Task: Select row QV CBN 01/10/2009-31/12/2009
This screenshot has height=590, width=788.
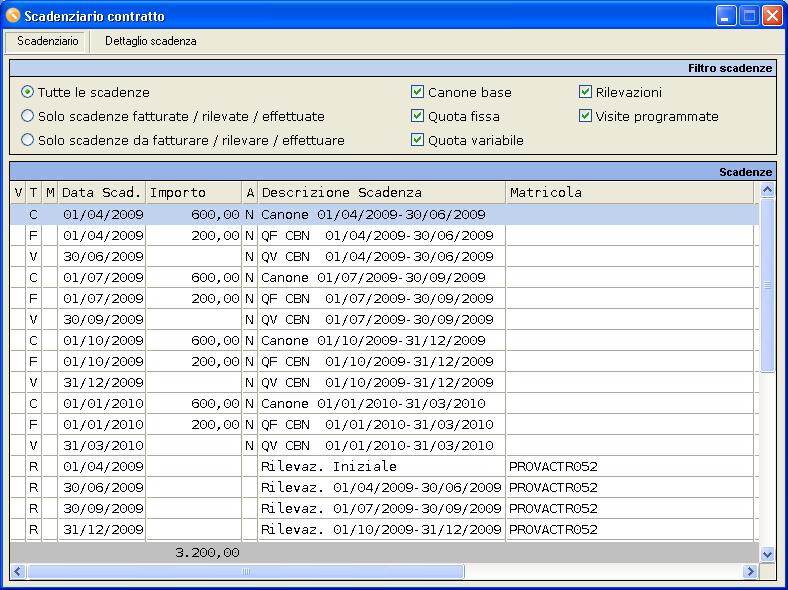Action: [384, 383]
